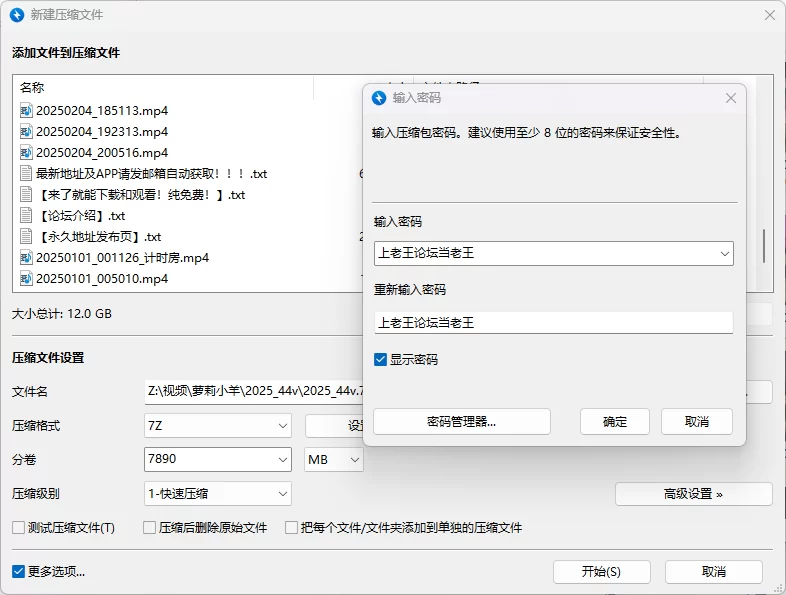Viewport: 786px width, 595px height.
Task: Click the 确定 button in the password dialog
Action: tap(614, 421)
